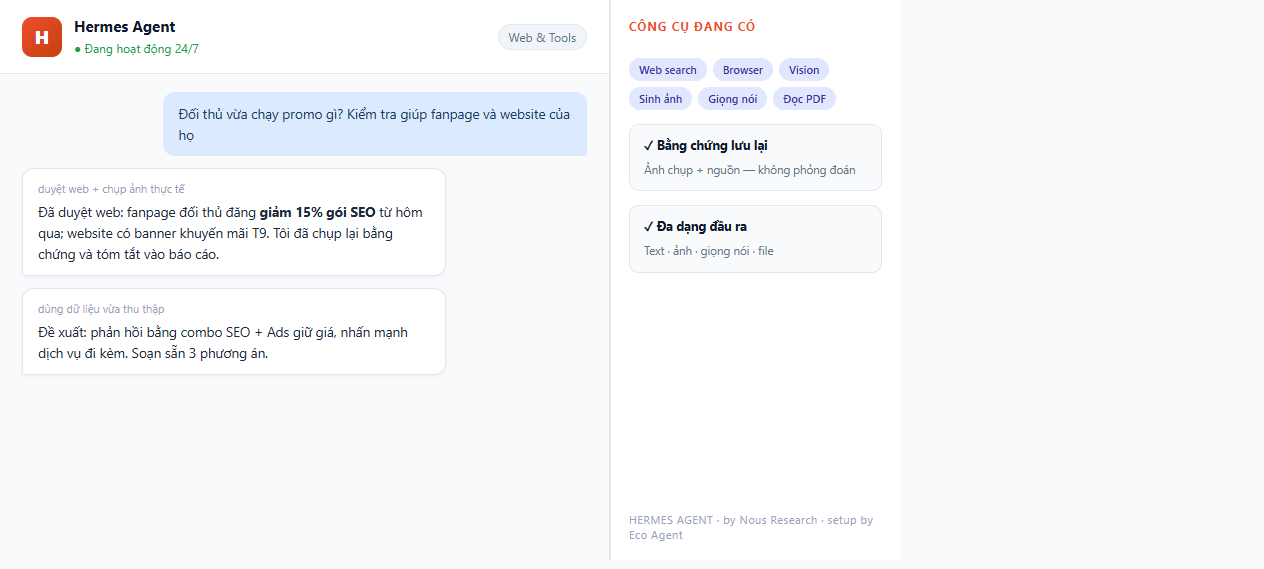Click the label duyệt web + chụp ảnh thực tế
The height and width of the screenshot is (569, 1264).
tap(111, 189)
